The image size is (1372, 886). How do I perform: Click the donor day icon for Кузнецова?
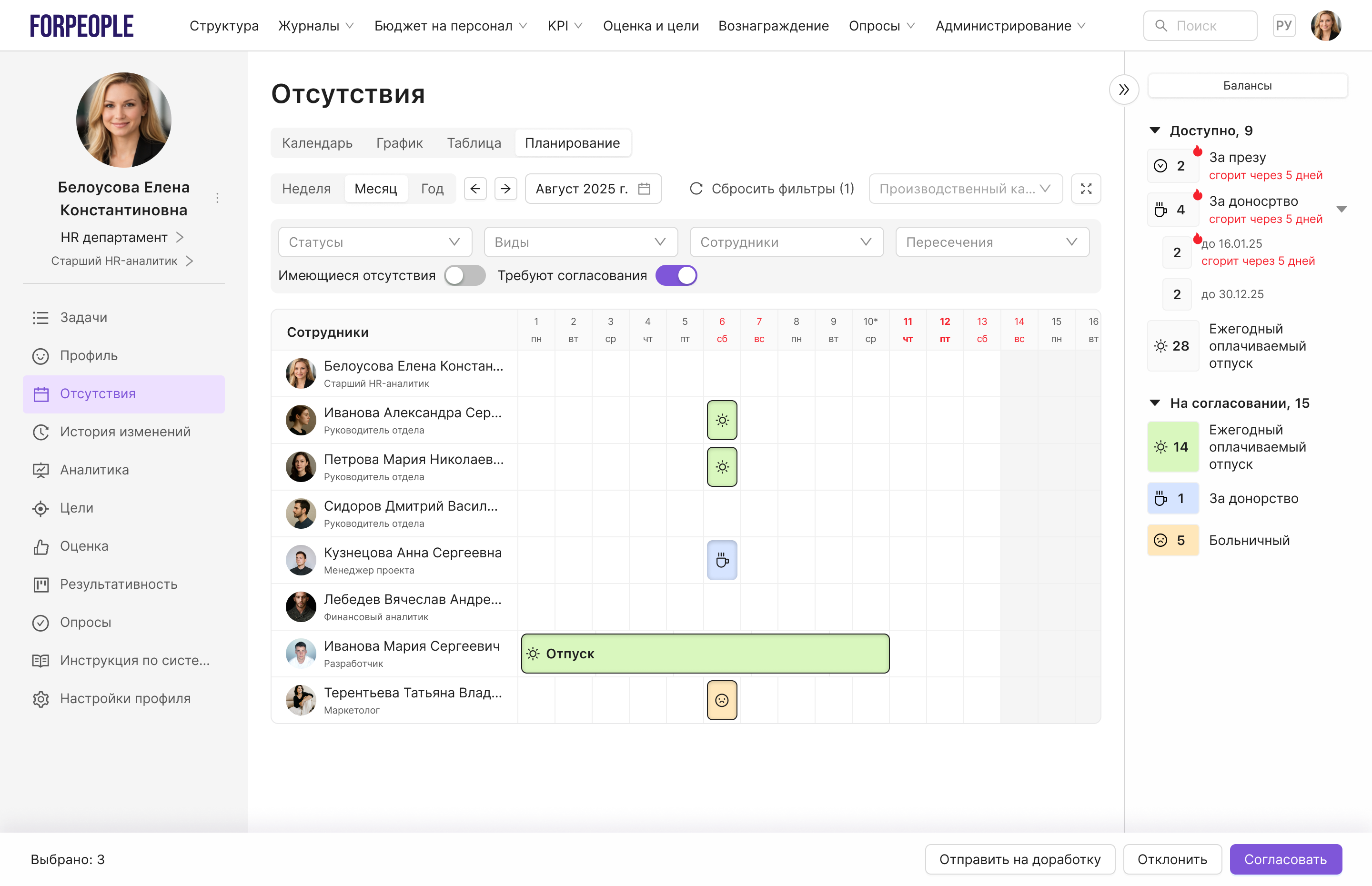(721, 560)
